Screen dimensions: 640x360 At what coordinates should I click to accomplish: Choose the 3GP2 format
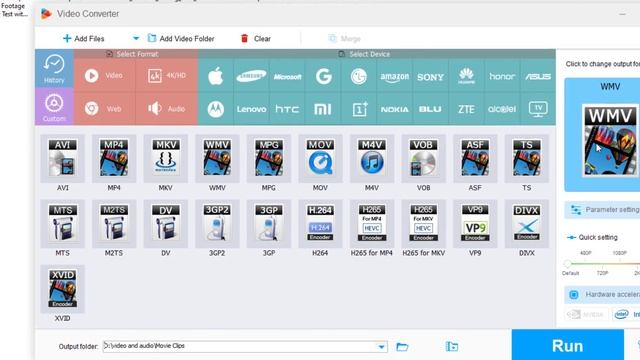click(217, 224)
